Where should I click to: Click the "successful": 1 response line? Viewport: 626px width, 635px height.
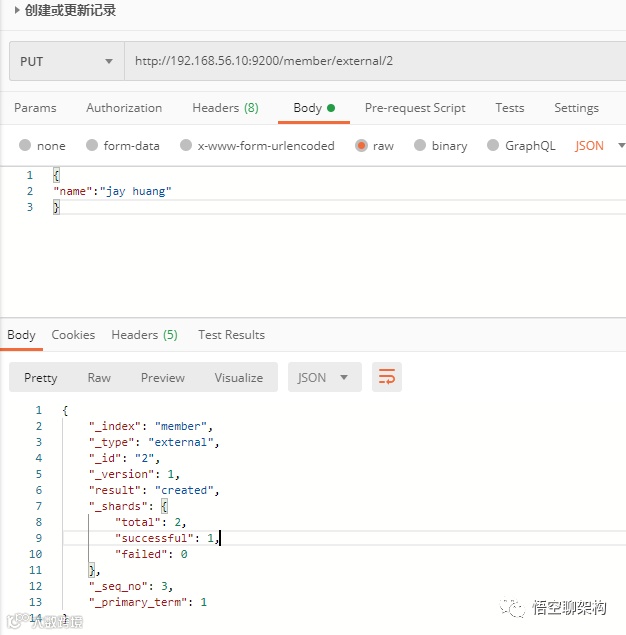(x=167, y=538)
